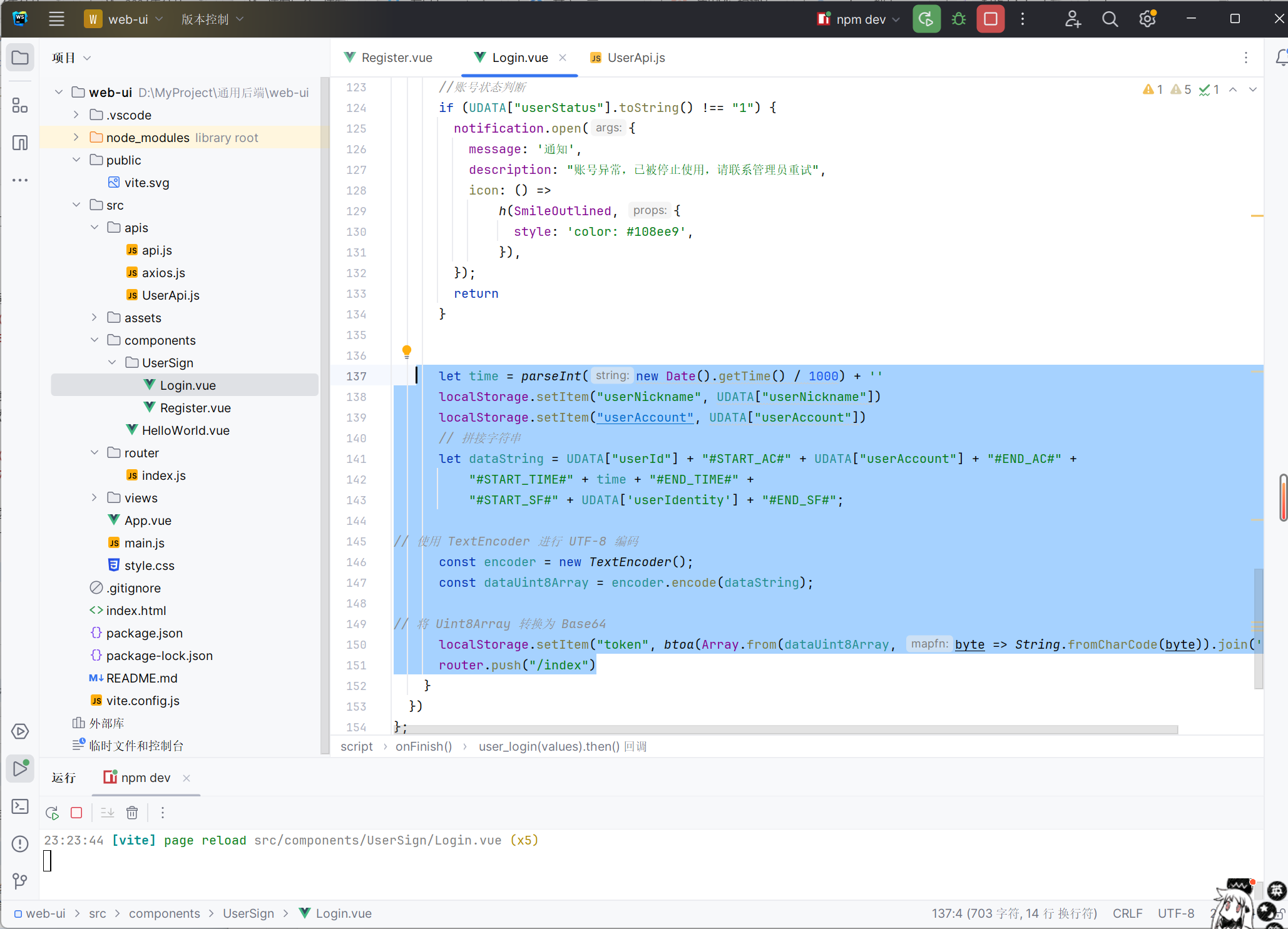Image resolution: width=1288 pixels, height=929 pixels.
Task: Collapse the apis folder
Action: point(95,227)
